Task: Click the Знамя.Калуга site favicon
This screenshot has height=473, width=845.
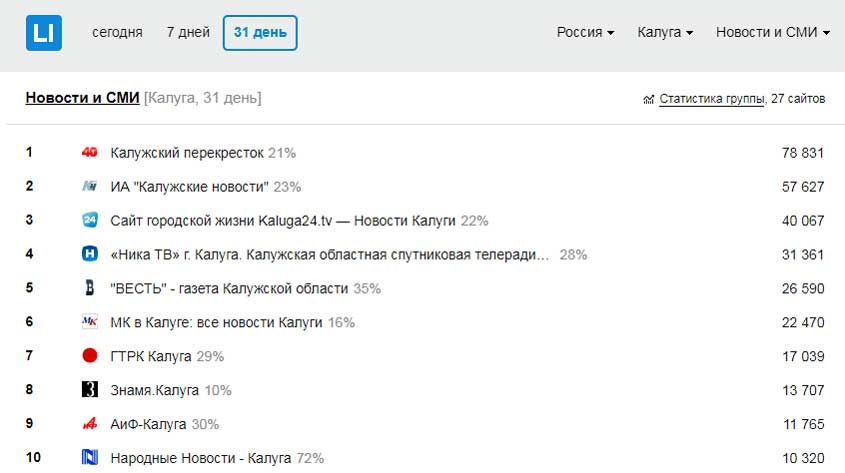Action: coord(89,391)
